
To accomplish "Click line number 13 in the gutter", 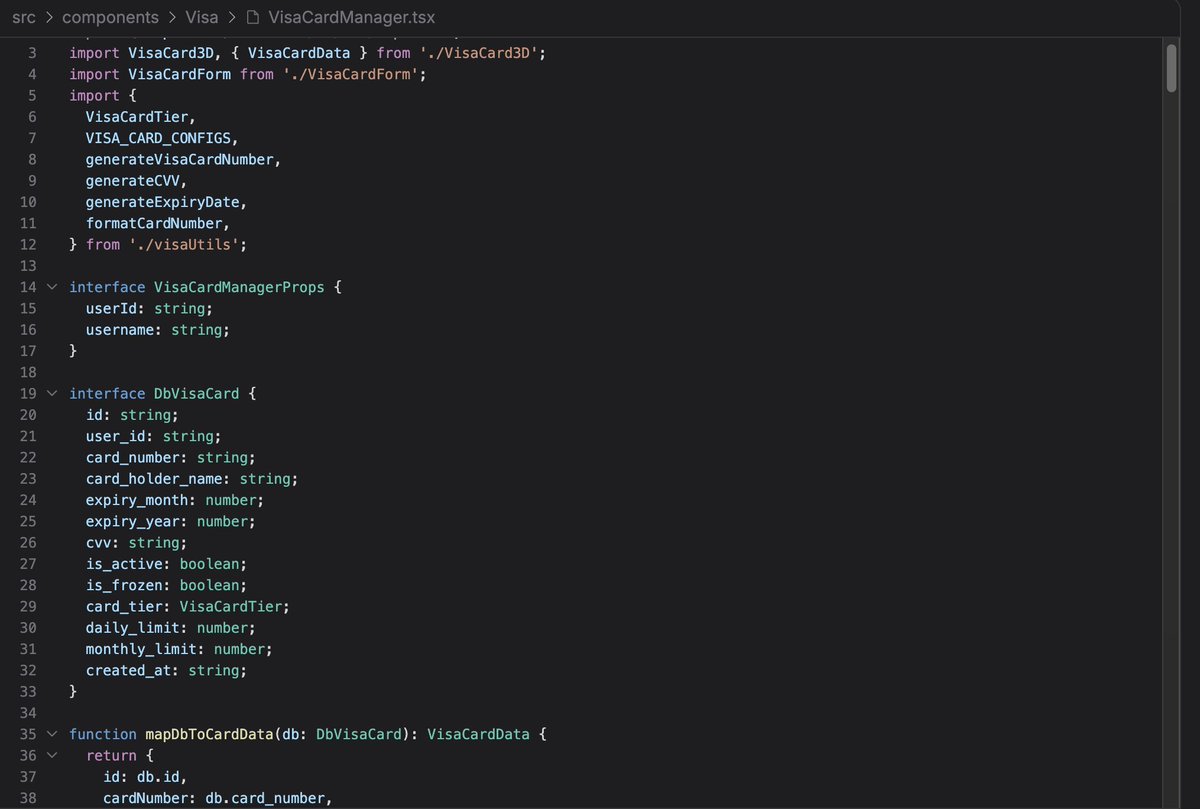I will click(x=28, y=266).
